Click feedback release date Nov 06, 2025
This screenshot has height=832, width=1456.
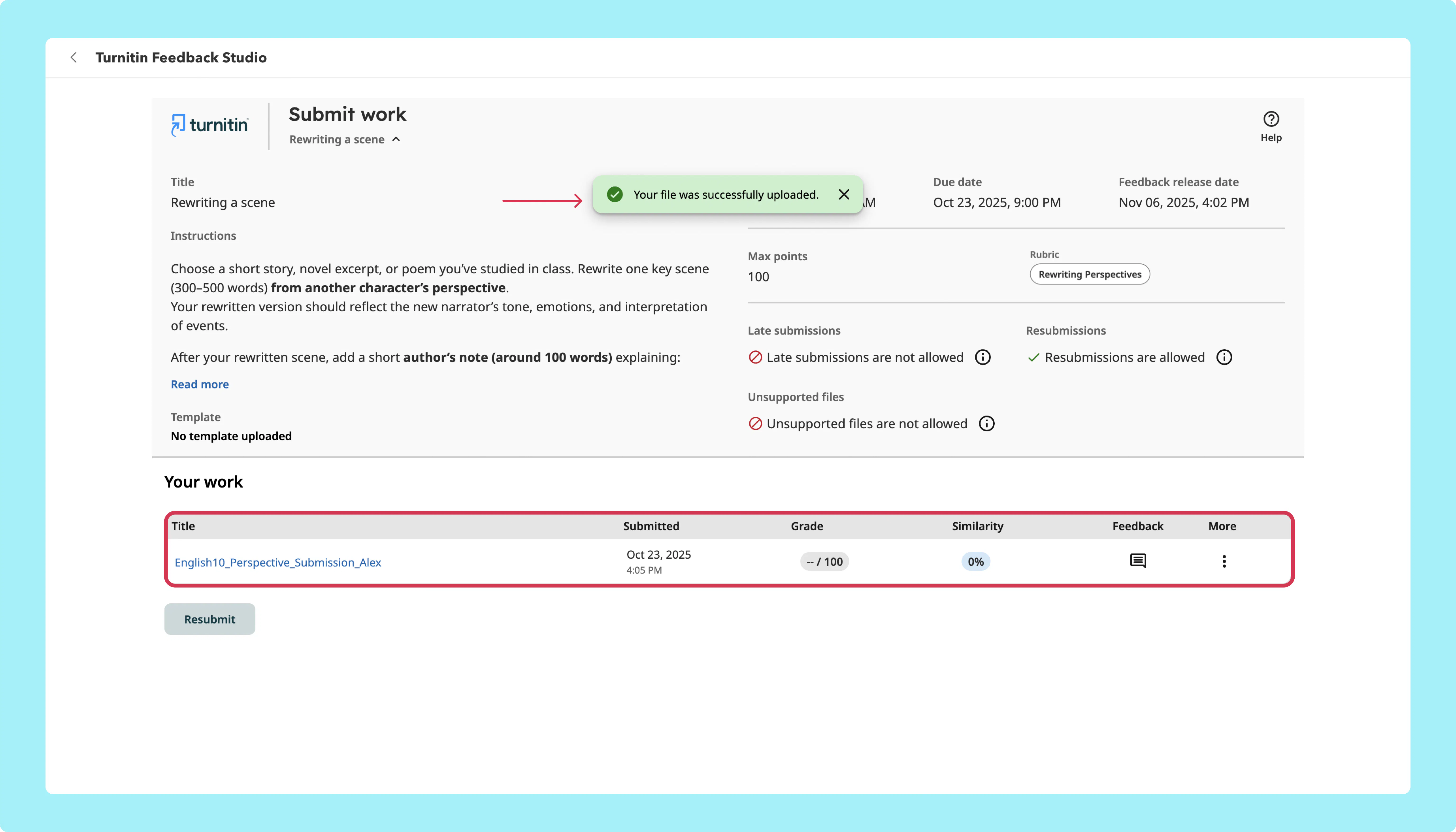click(1184, 202)
